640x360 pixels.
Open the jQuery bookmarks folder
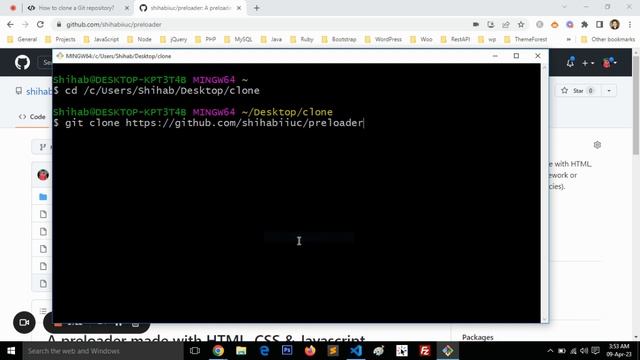[x=173, y=40]
